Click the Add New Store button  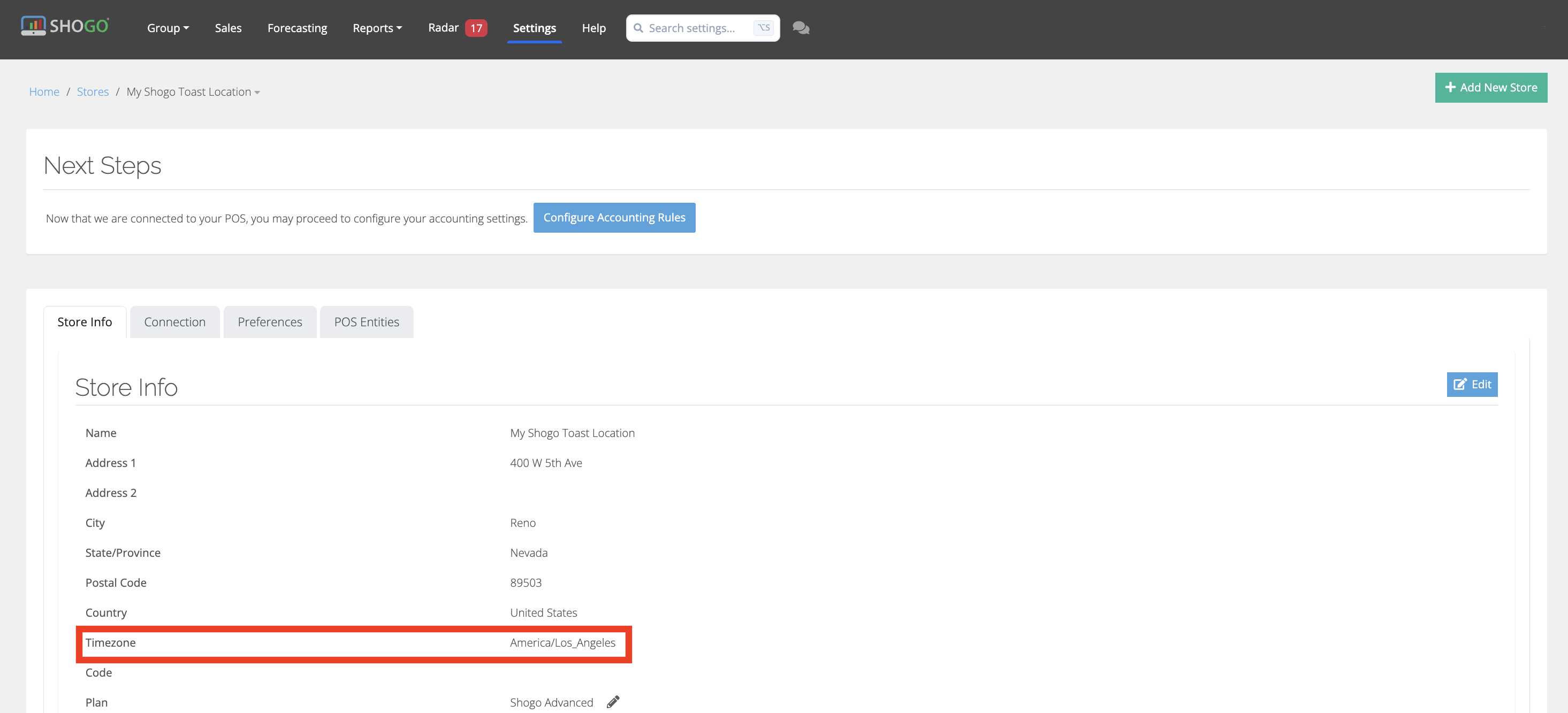[x=1491, y=88]
